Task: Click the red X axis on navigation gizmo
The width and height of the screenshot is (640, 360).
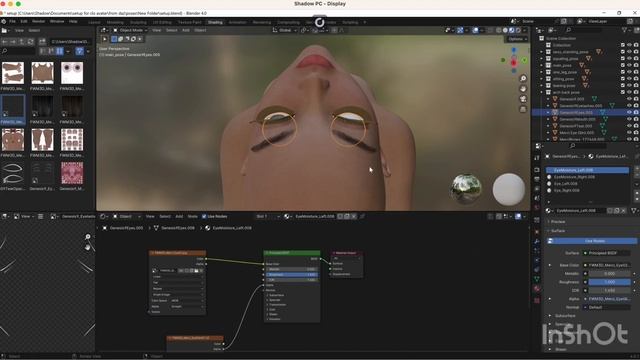Action: 513,62
